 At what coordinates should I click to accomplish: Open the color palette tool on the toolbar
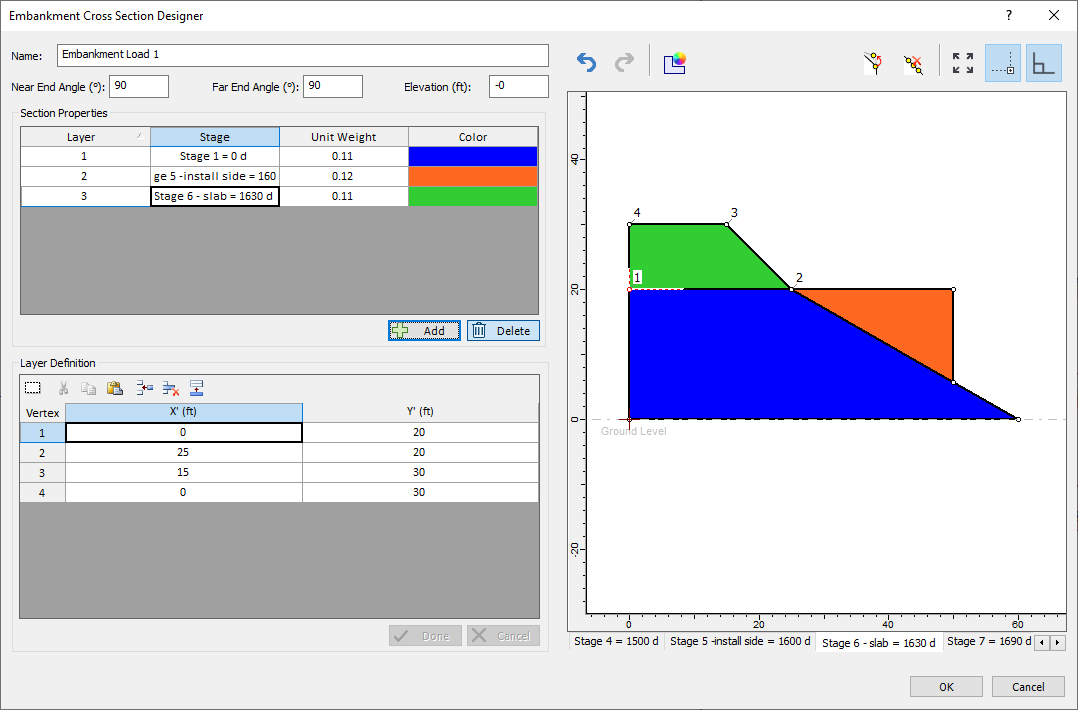675,62
